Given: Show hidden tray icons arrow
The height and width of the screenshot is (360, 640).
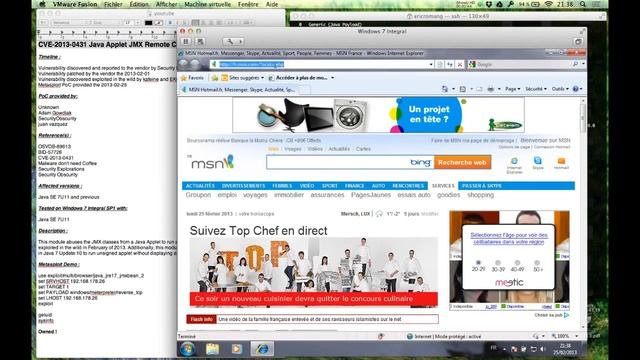Looking at the screenshot, I should point(504,349).
